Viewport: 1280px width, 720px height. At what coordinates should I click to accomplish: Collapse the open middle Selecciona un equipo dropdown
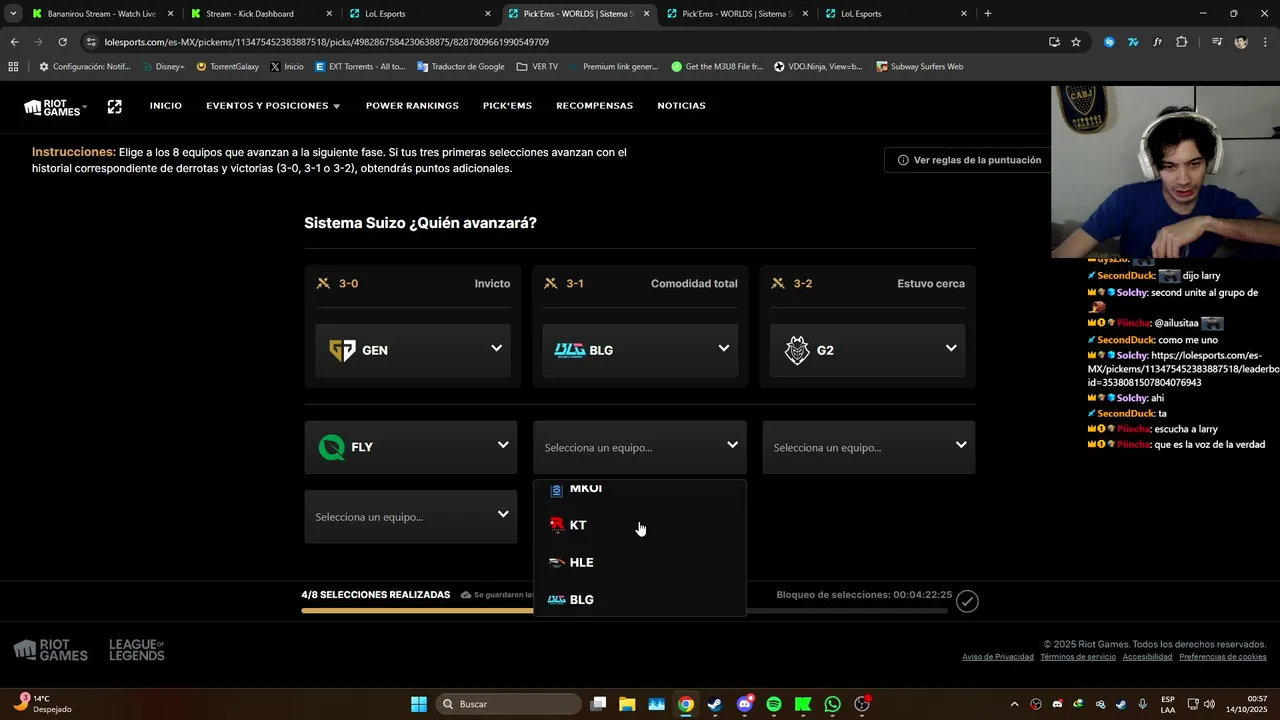[640, 447]
